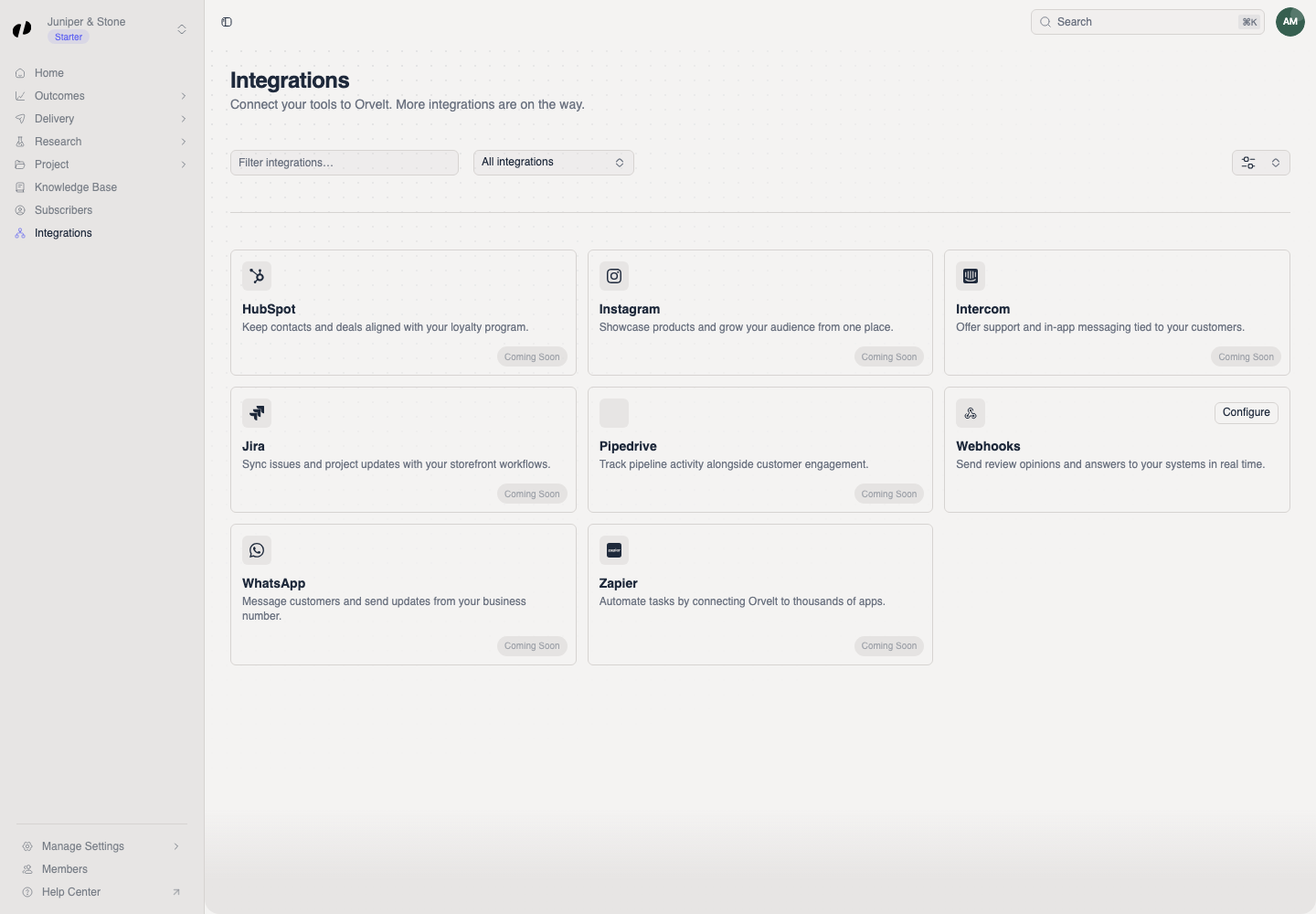Image resolution: width=1316 pixels, height=914 pixels.
Task: Expand the Delivery menu
Action: [101, 119]
